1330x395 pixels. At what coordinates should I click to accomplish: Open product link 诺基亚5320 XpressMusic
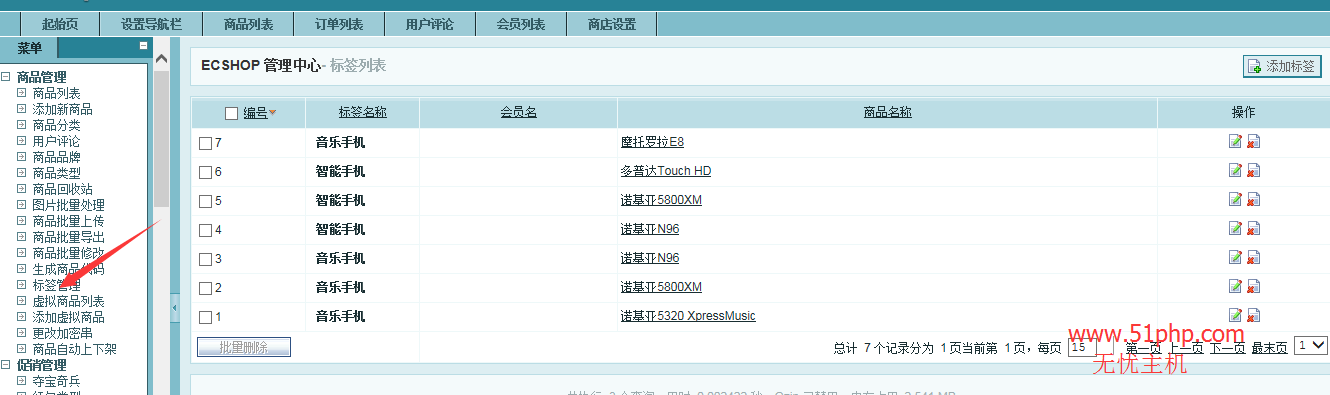688,316
